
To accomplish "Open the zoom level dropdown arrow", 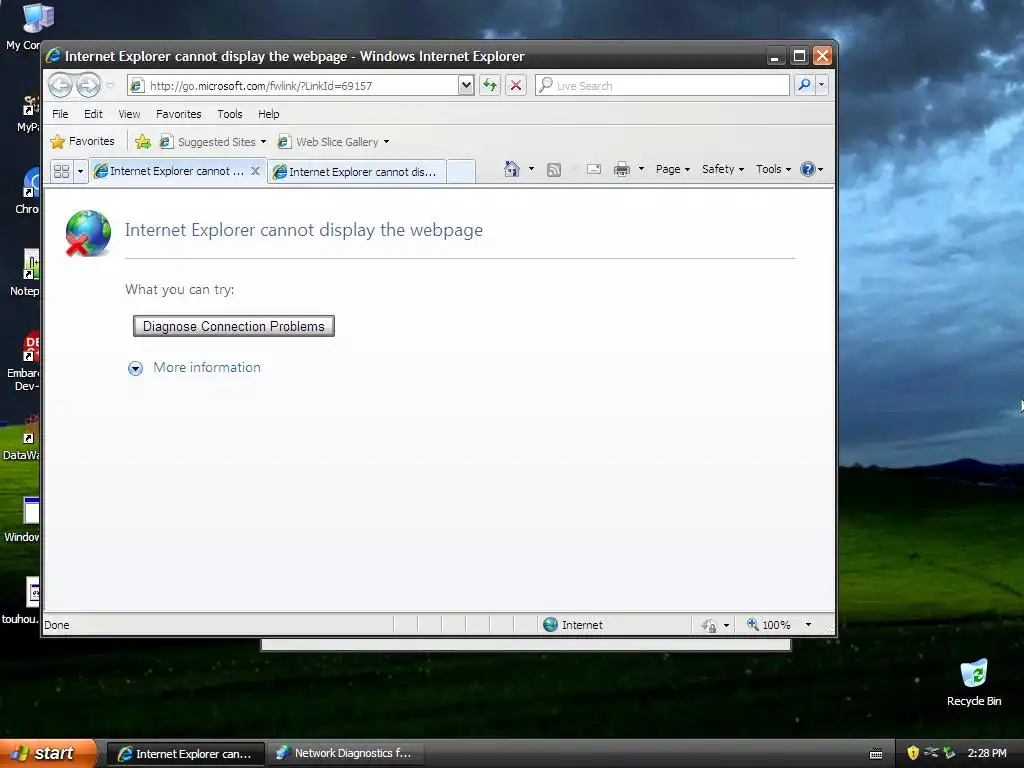I will click(x=808, y=625).
